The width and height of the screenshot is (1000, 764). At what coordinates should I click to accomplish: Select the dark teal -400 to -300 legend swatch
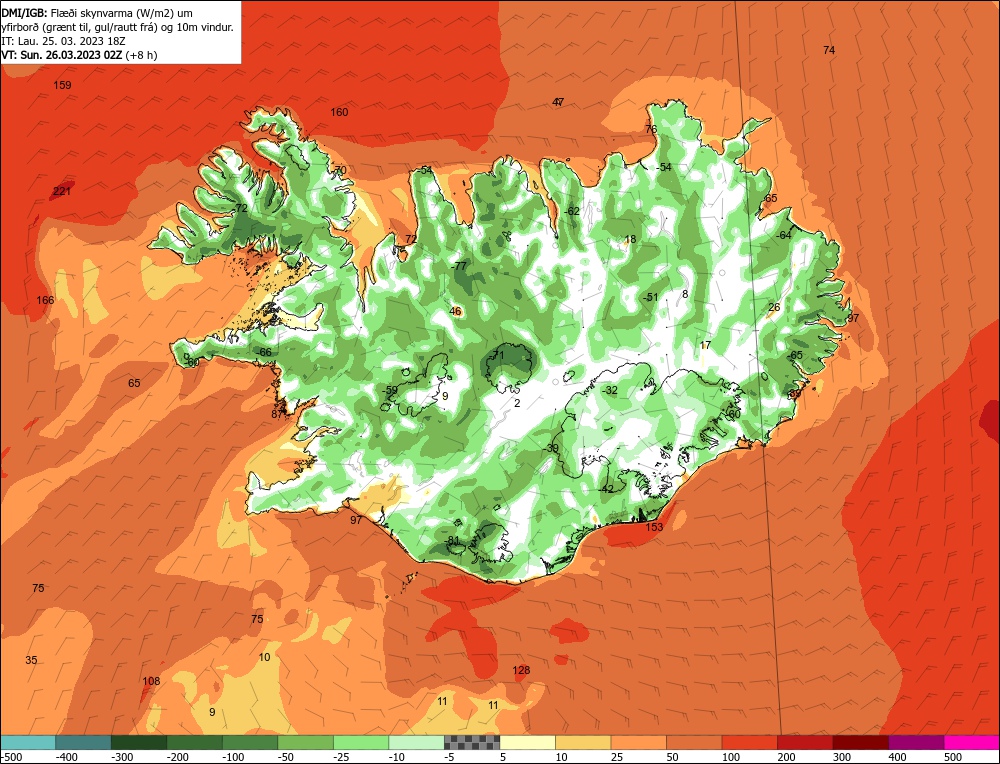[84, 742]
